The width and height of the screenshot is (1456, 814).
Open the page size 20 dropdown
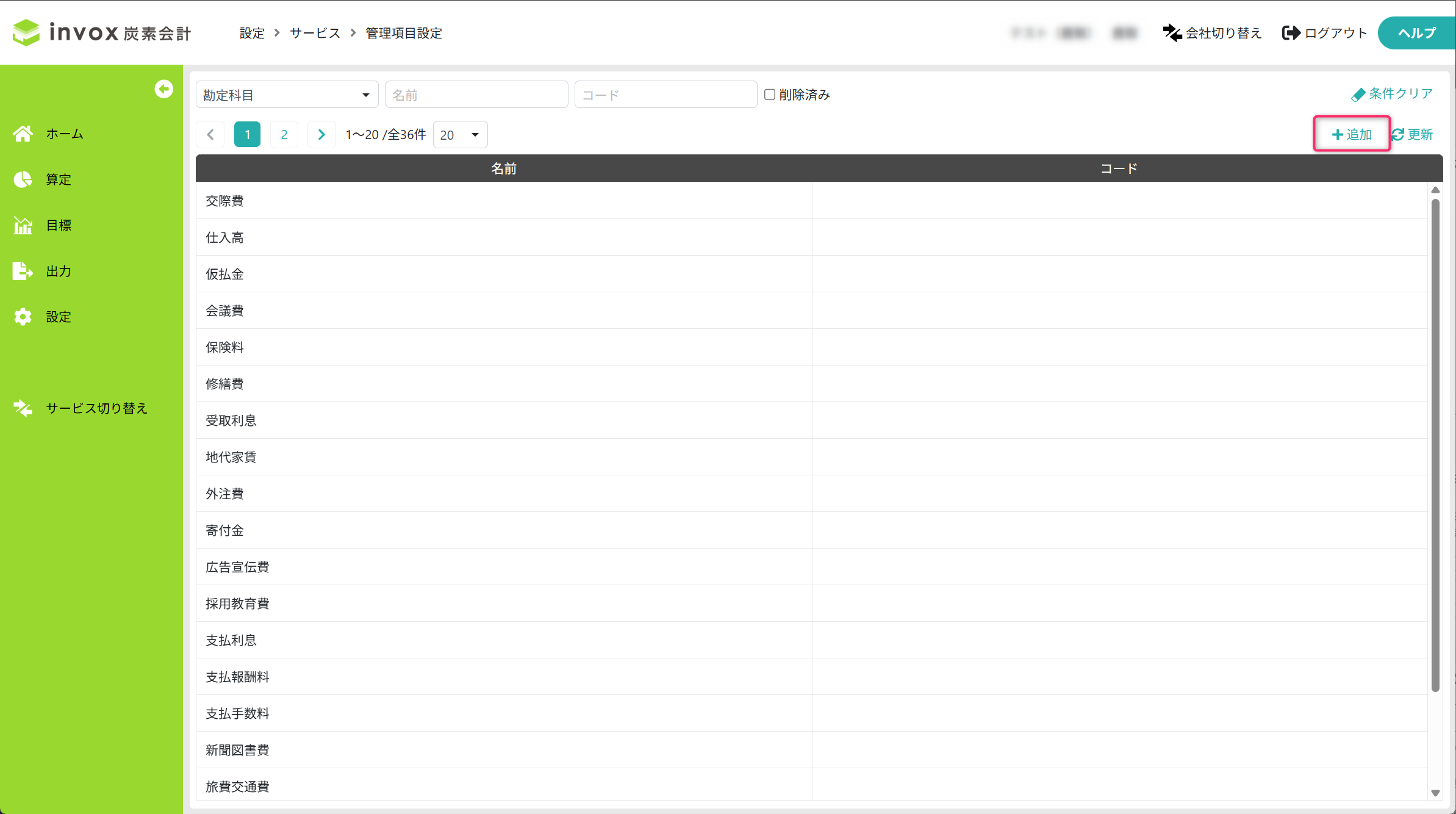point(460,135)
